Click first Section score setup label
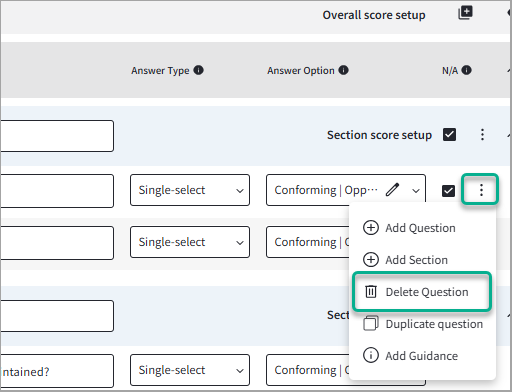 (379, 135)
